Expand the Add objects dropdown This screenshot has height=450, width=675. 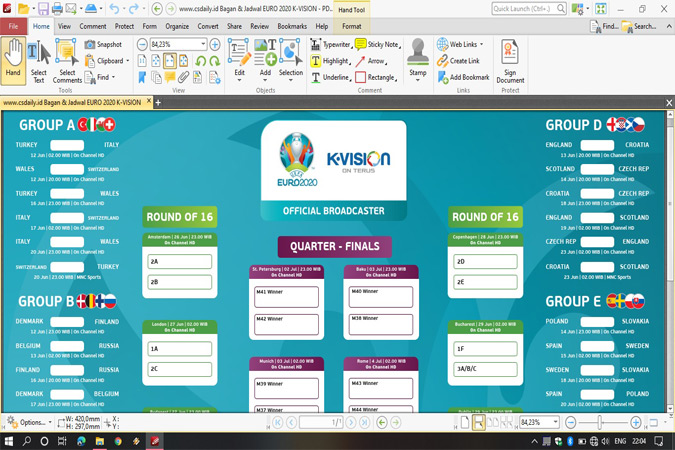click(265, 81)
